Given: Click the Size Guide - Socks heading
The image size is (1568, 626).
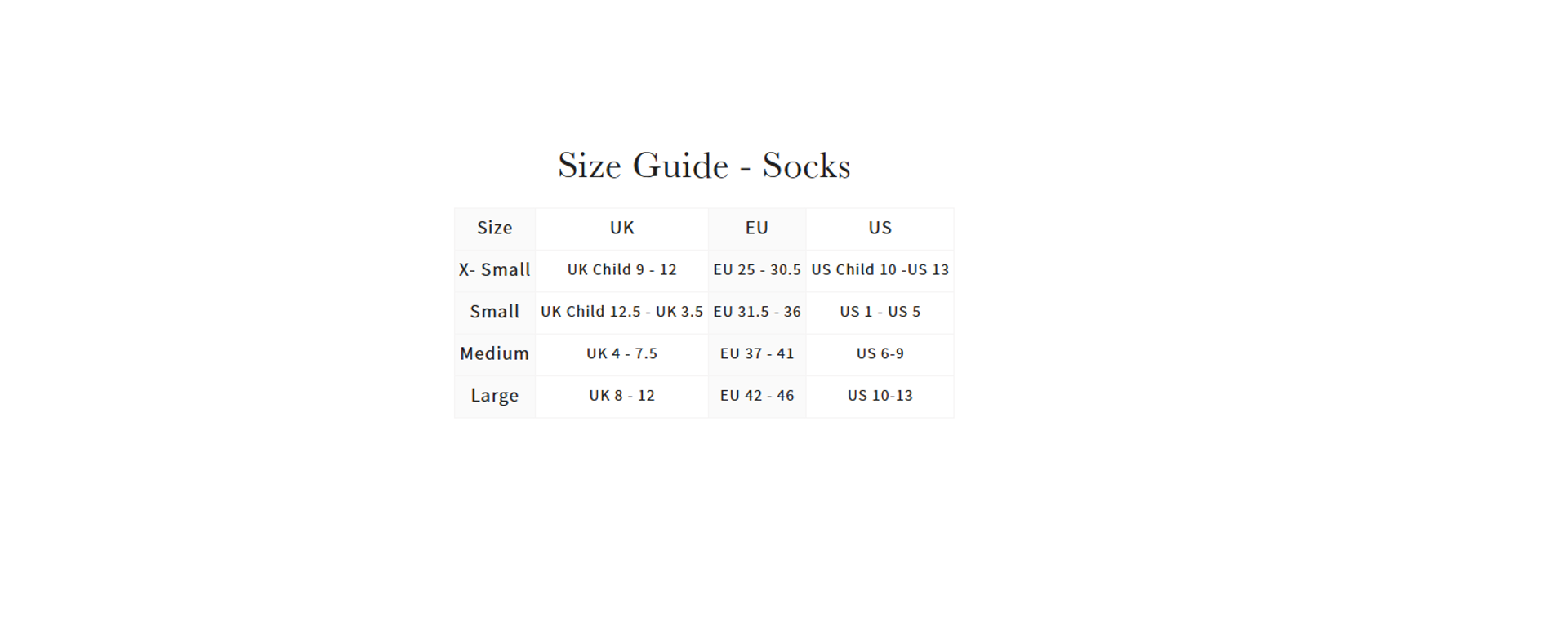Looking at the screenshot, I should (704, 166).
